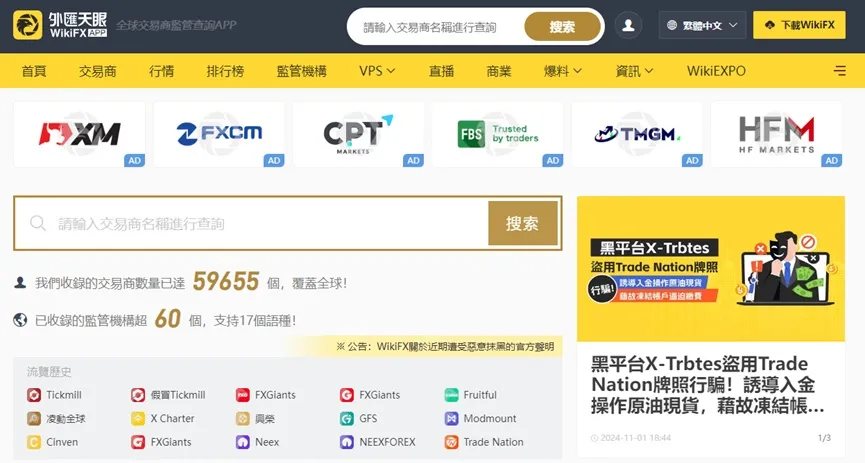865x463 pixels.
Task: Click the X Charter broker icon
Action: 138,418
